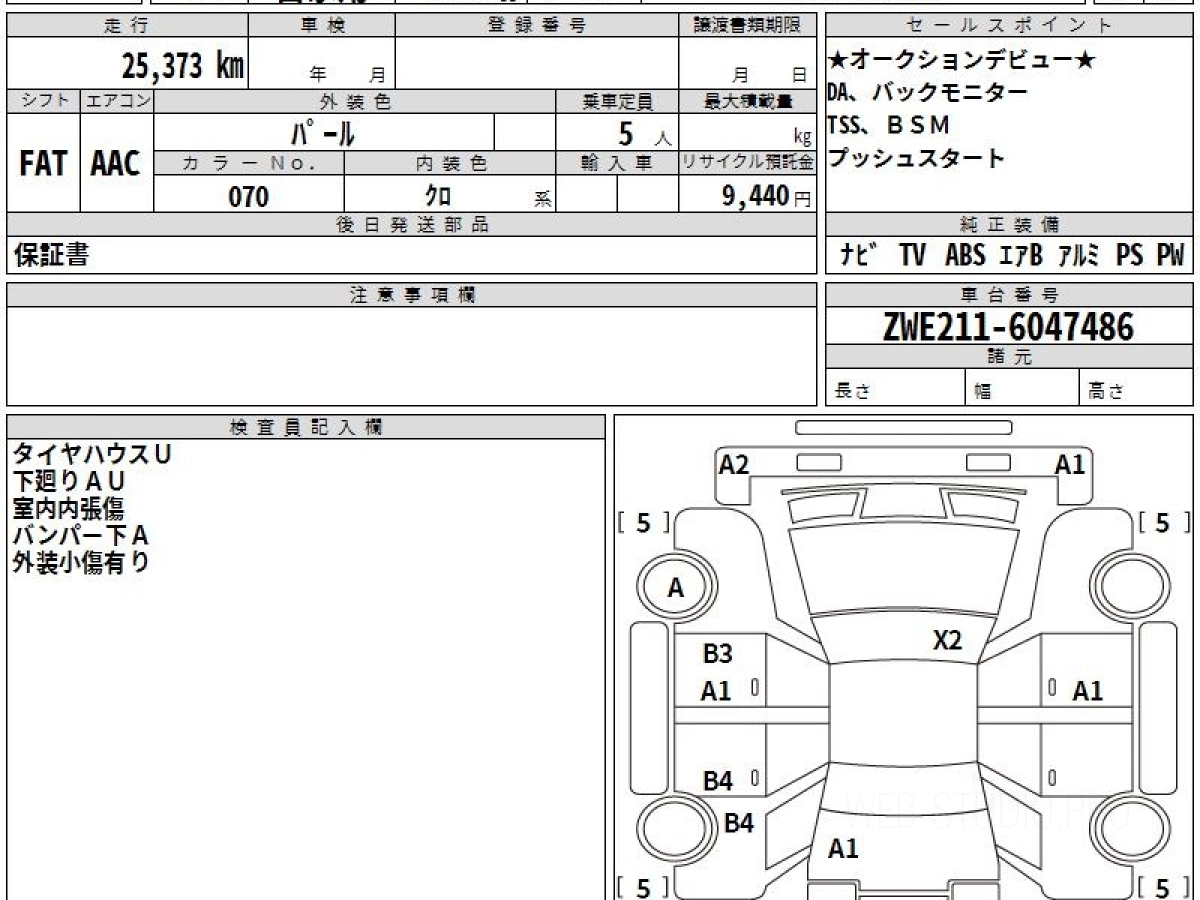Viewport: 1200px width, 900px height.
Task: Select the exterior color パール
Action: click(323, 132)
